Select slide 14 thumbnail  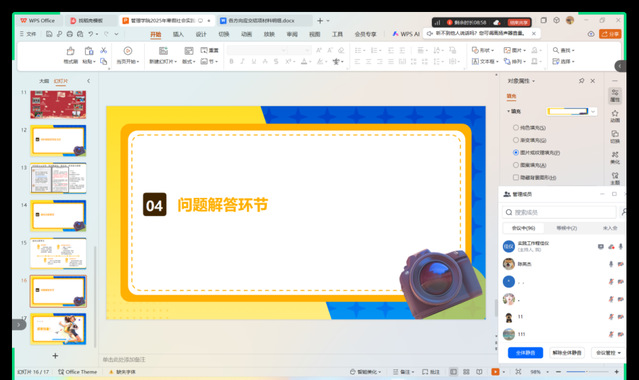(x=58, y=216)
